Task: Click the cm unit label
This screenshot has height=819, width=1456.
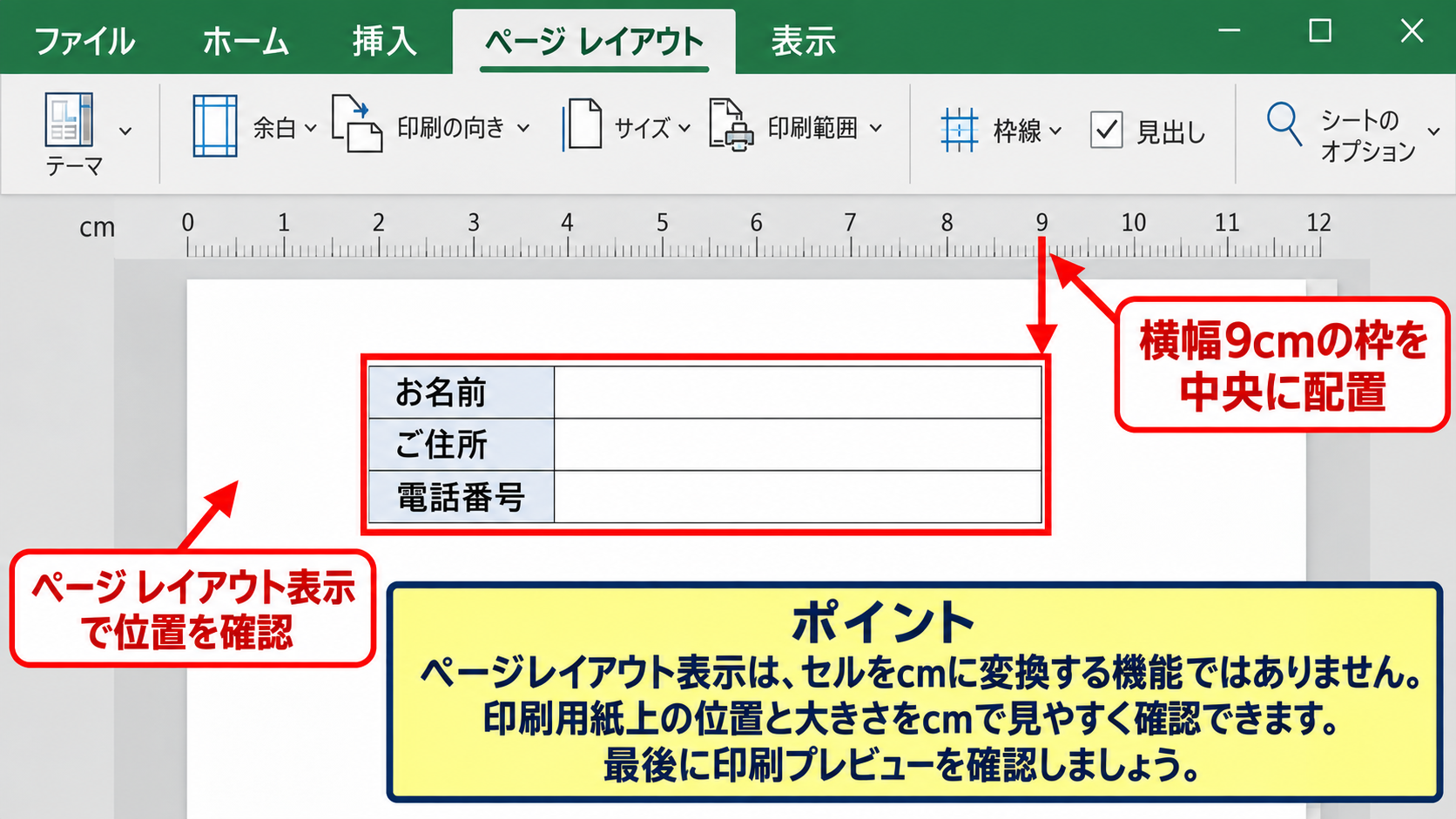Action: click(97, 228)
